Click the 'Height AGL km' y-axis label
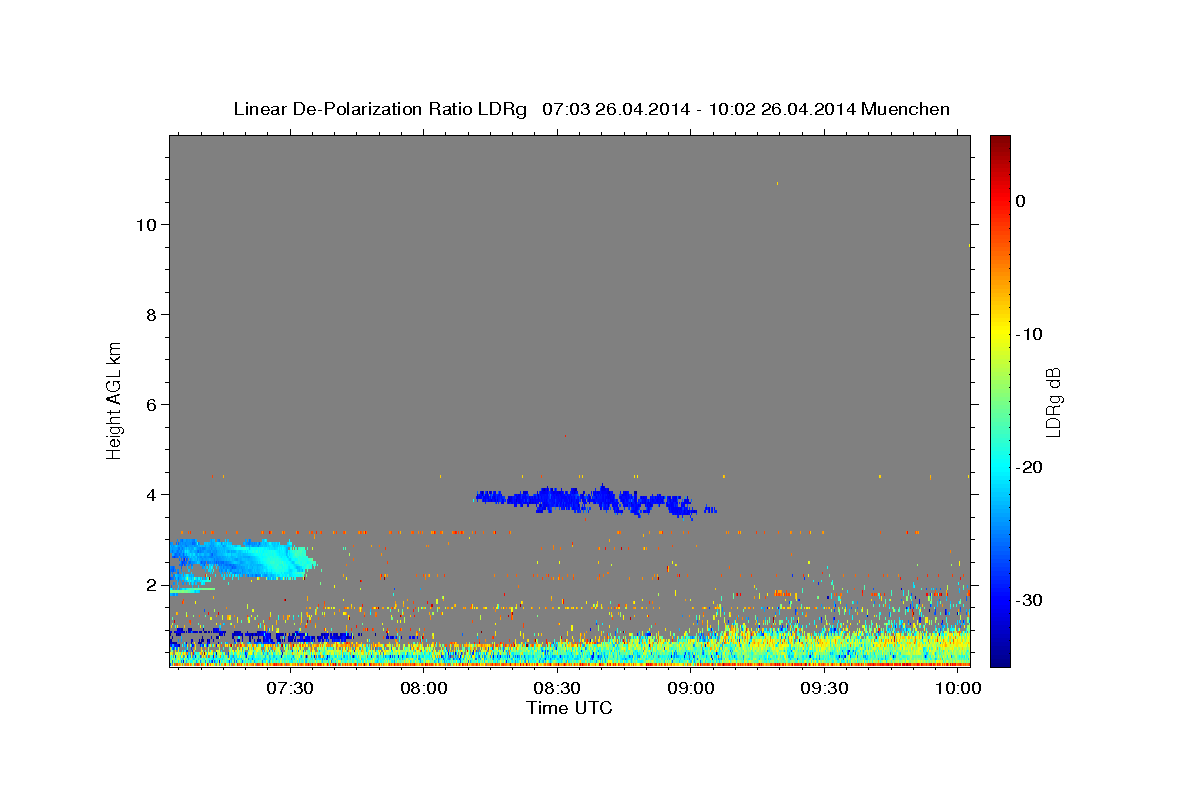This screenshot has height=800, width=1200. pyautogui.click(x=115, y=399)
